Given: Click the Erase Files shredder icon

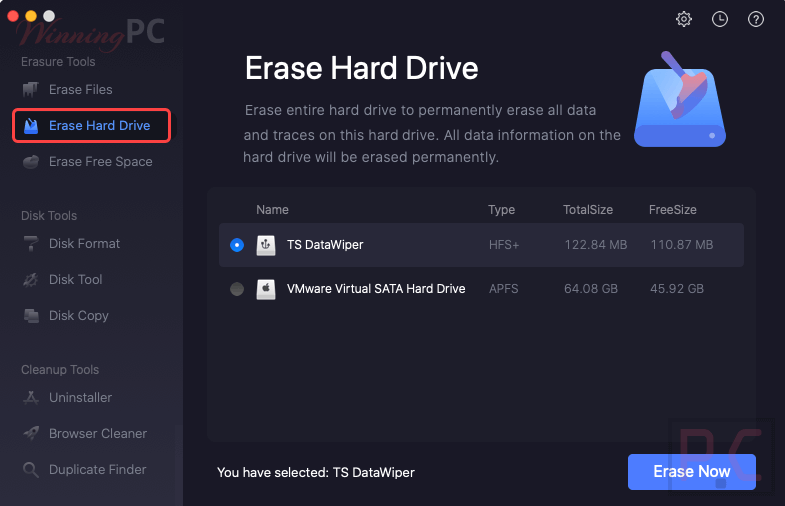Looking at the screenshot, I should [x=31, y=90].
